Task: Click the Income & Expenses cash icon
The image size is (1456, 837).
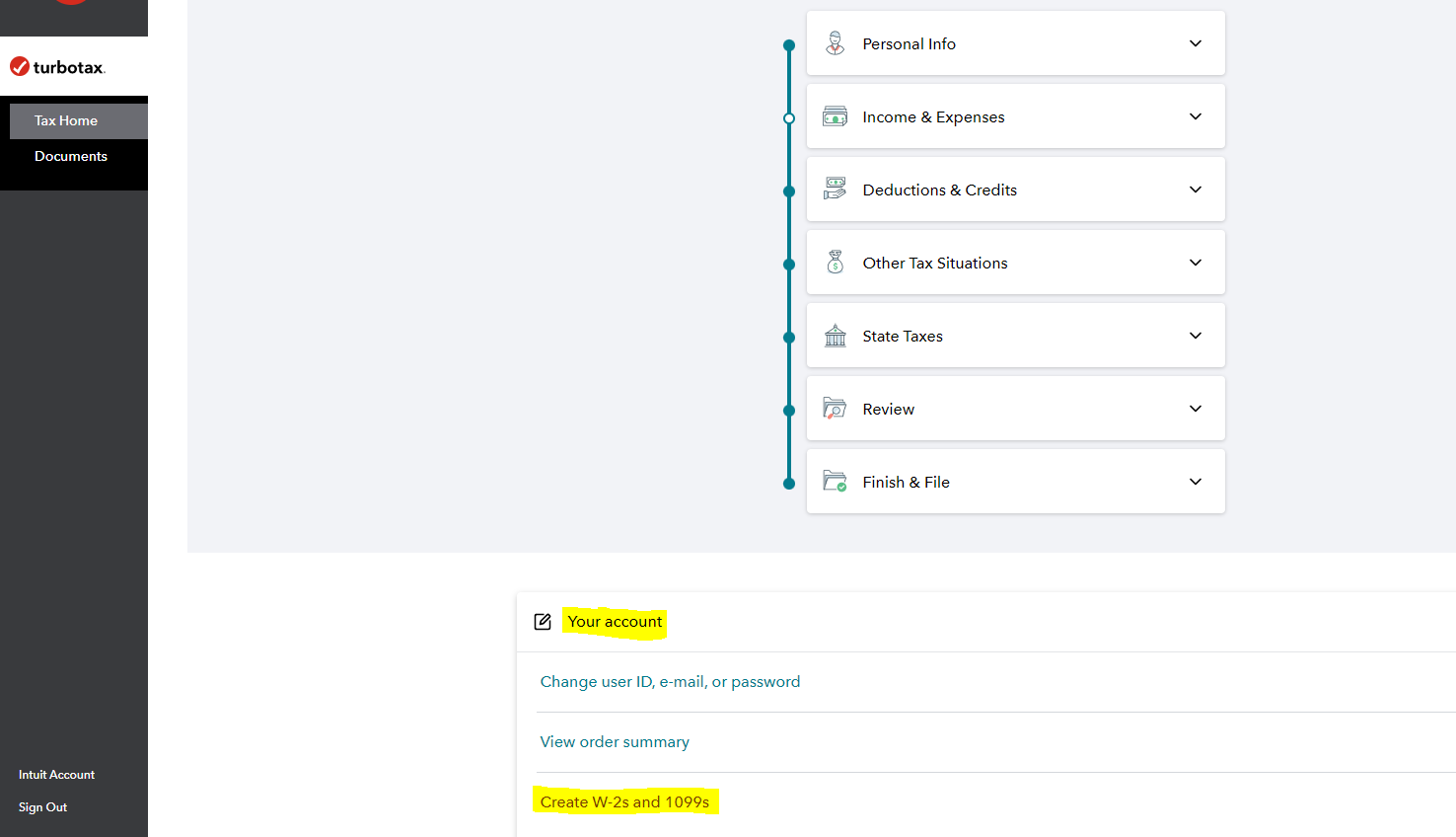Action: pos(836,116)
